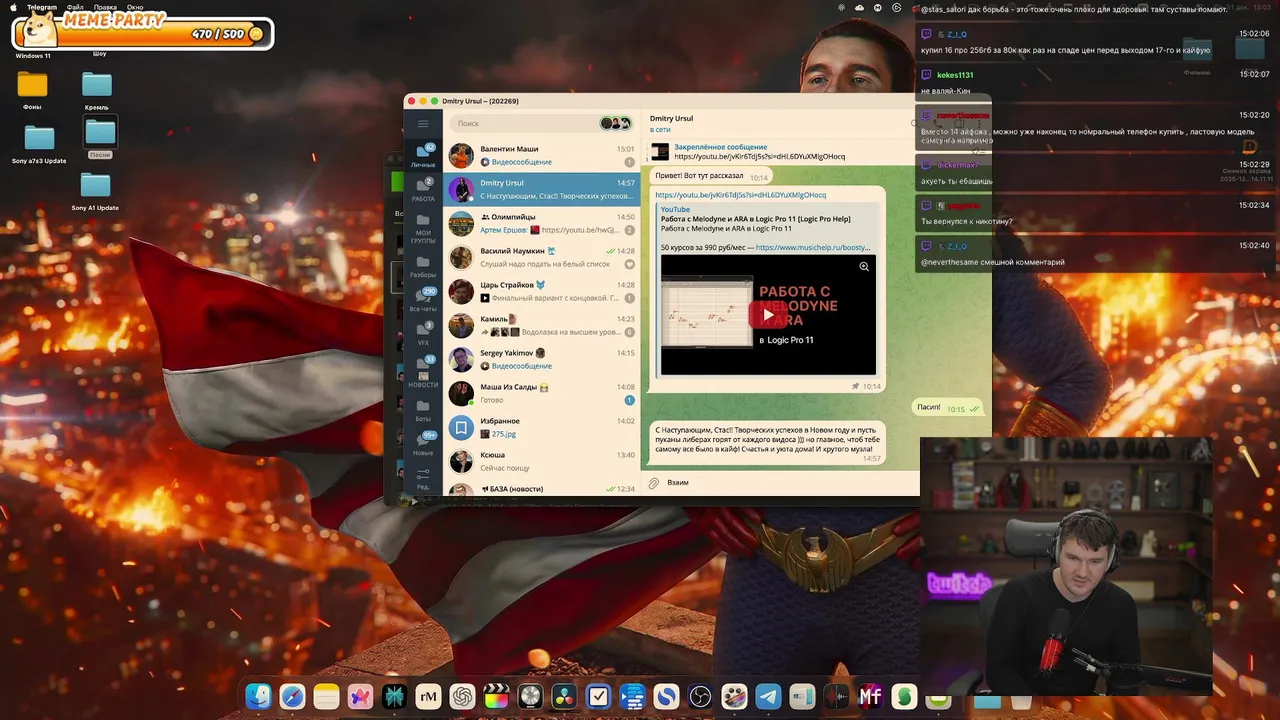The image size is (1280, 720).
Task: Open chat with Валентин Маши
Action: (542, 155)
